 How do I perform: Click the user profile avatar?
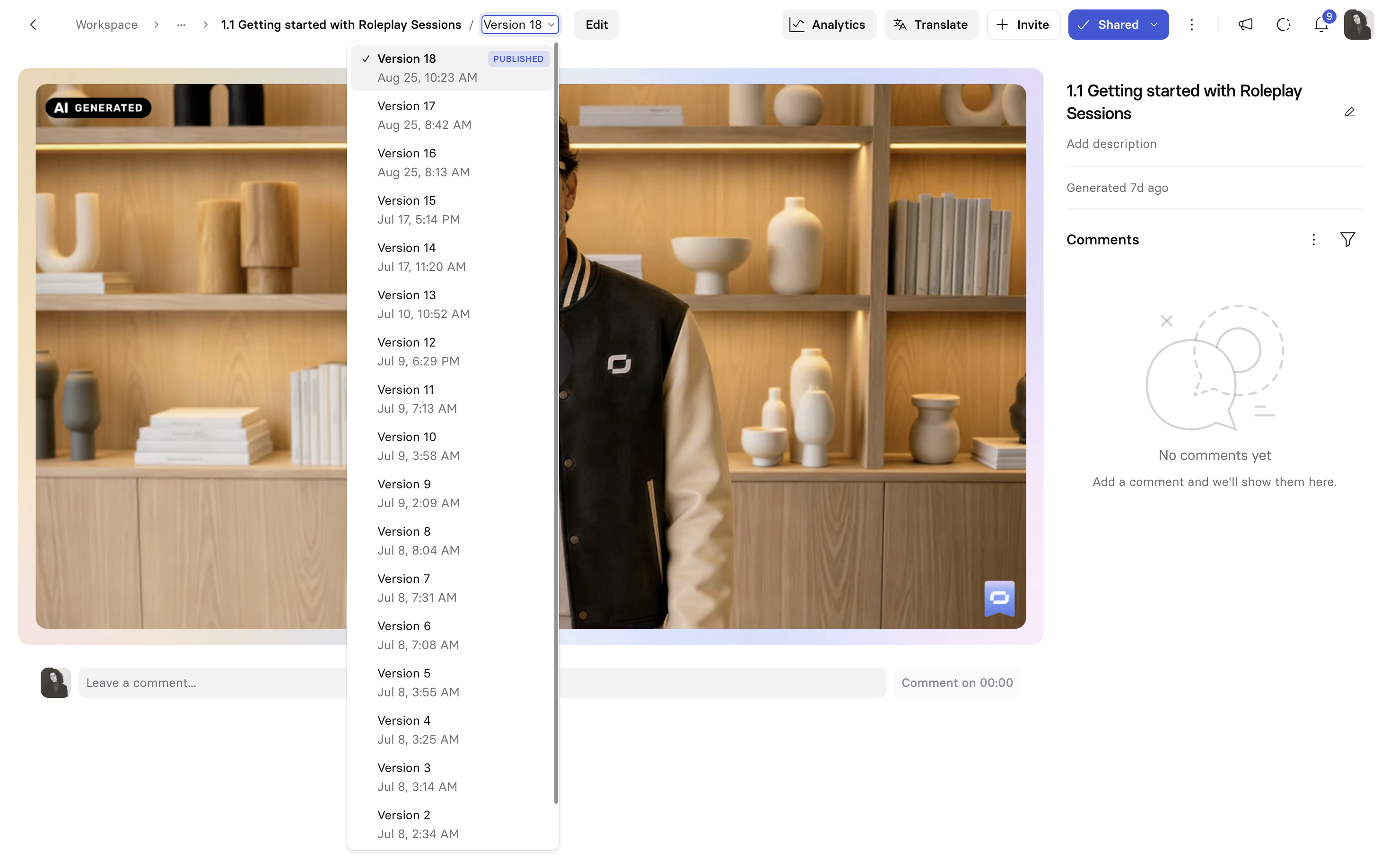click(1357, 25)
